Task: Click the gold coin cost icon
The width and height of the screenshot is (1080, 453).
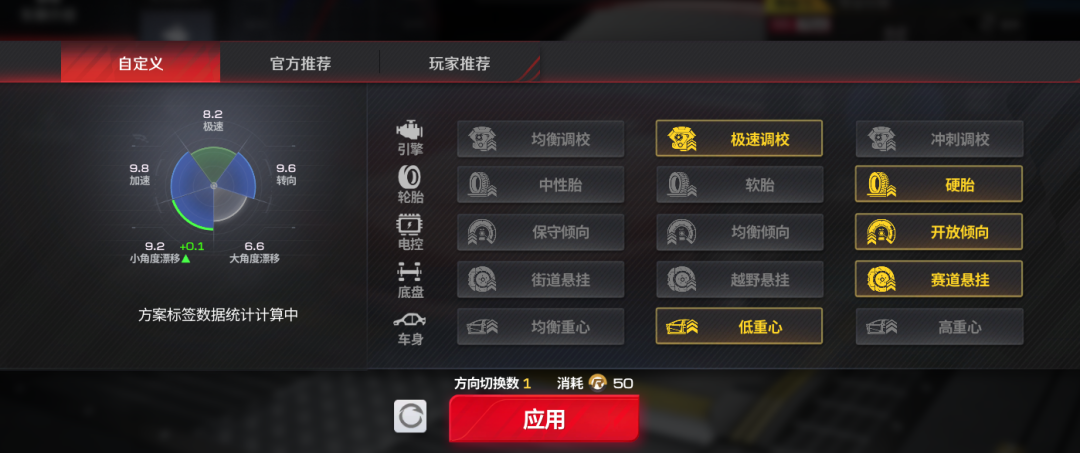Action: point(598,383)
